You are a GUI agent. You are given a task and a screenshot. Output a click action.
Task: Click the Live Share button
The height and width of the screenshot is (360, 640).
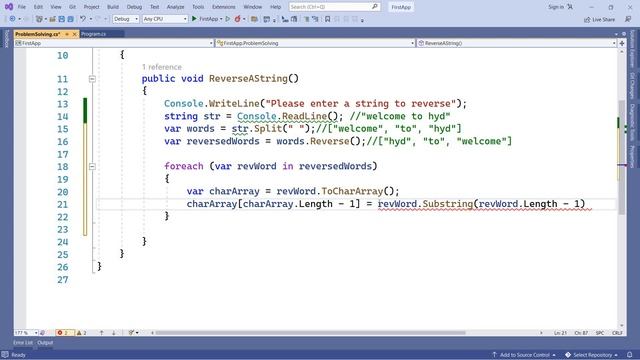pos(599,20)
